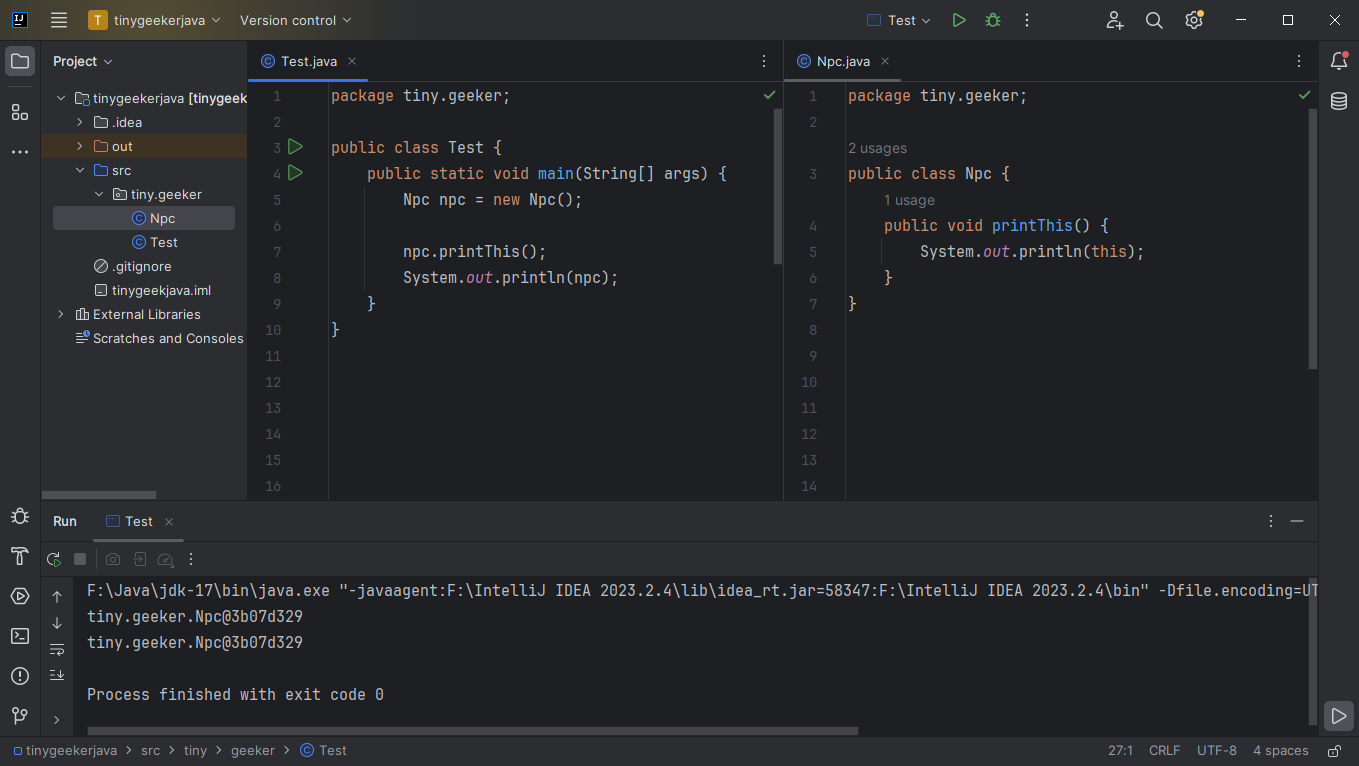Open Database tool window

coord(1339,101)
